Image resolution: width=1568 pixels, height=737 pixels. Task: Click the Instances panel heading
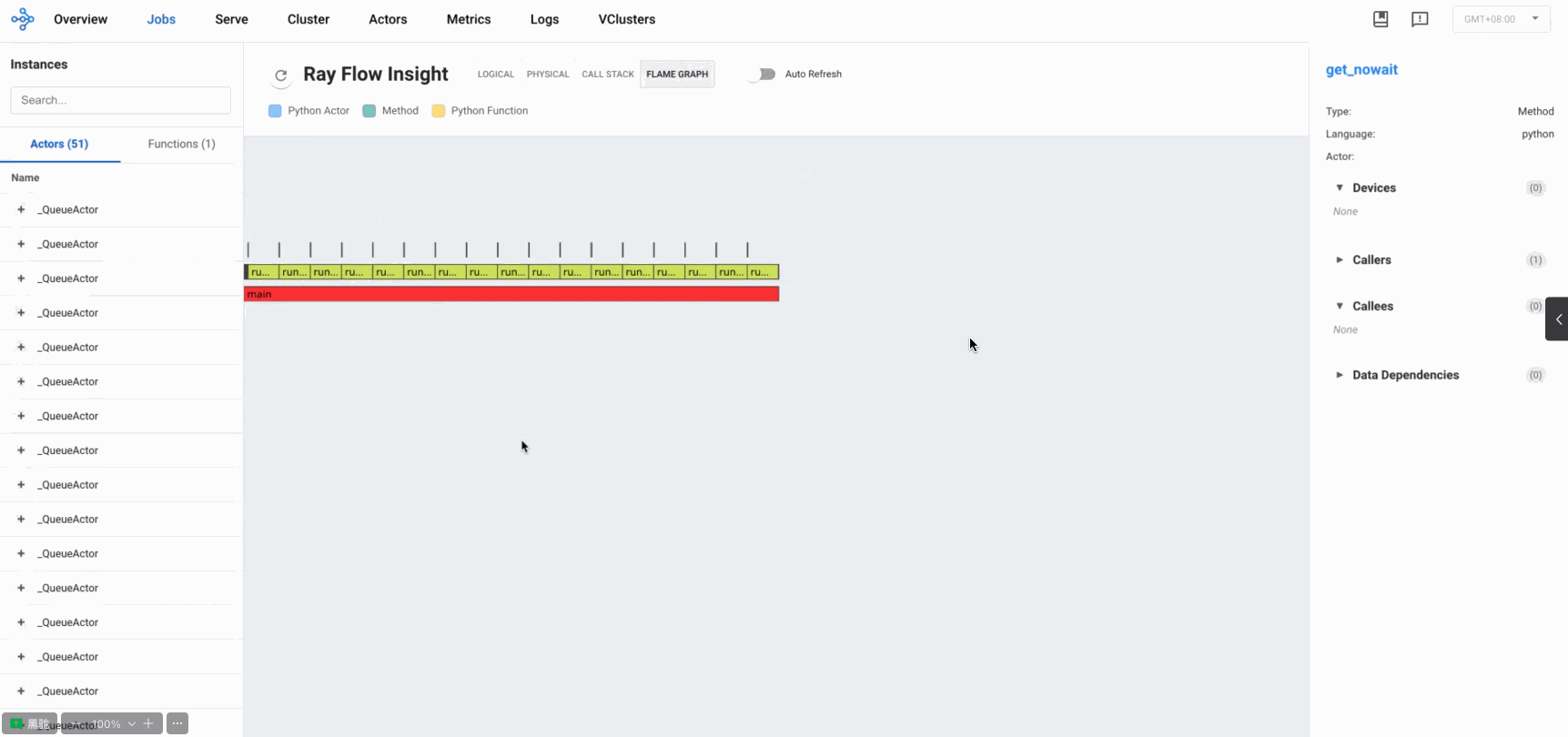click(x=39, y=65)
